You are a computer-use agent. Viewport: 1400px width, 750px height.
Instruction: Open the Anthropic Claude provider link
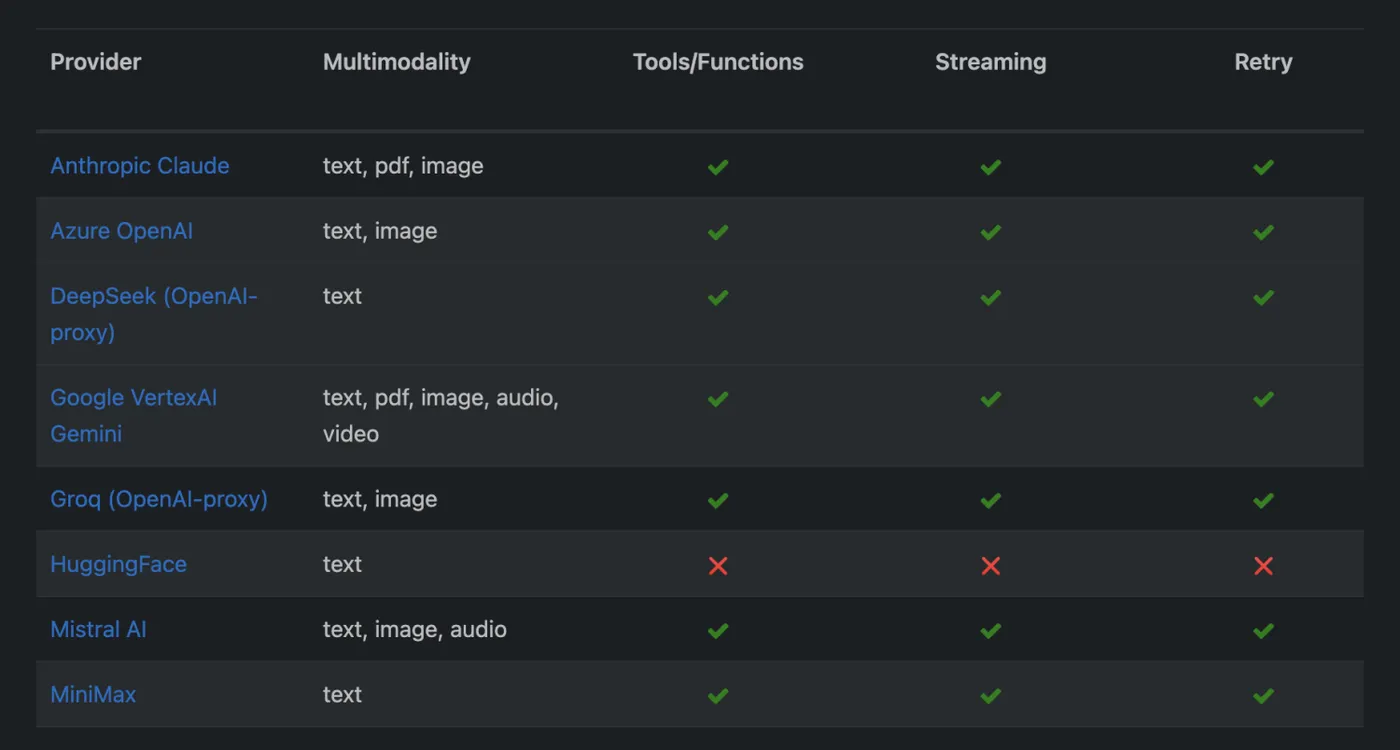click(140, 166)
